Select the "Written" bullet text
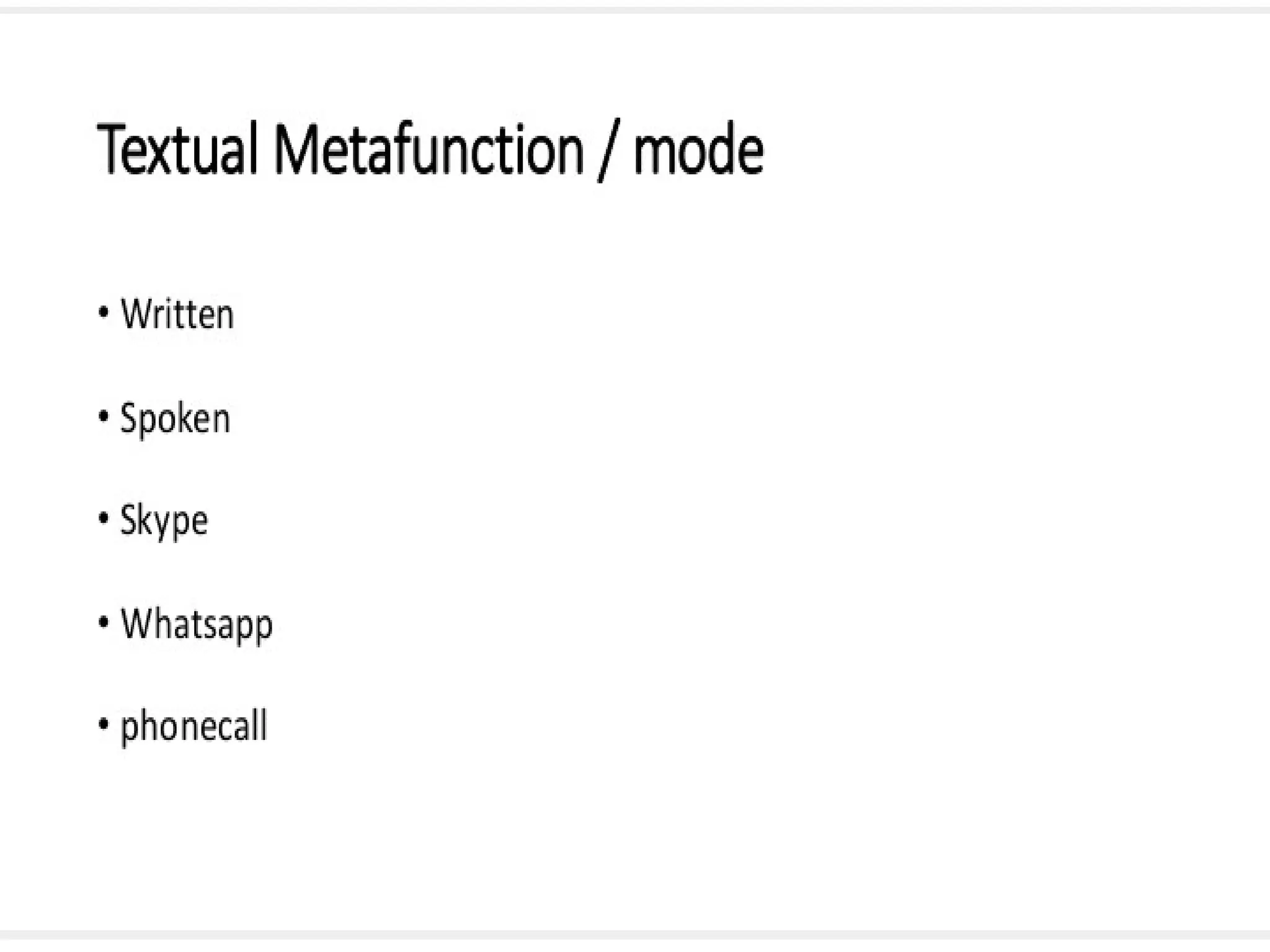The image size is (1270, 952). pos(177,314)
